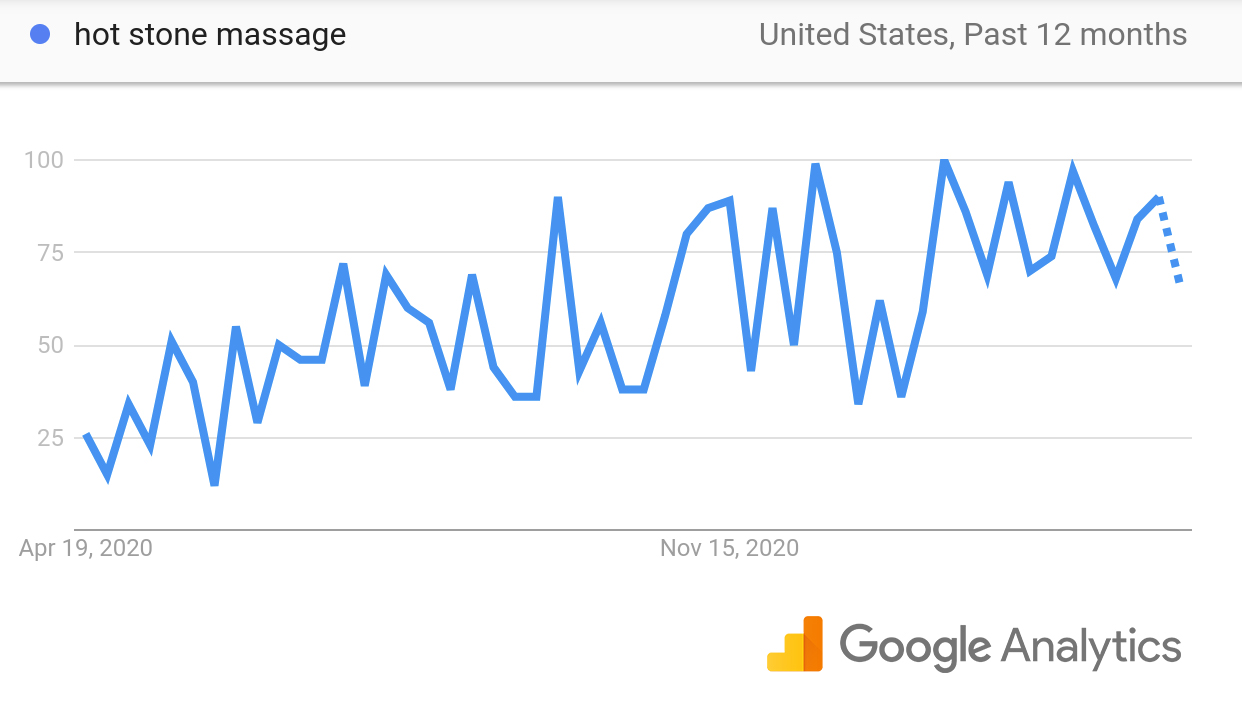Click the 100 y-axis value label

tap(44, 160)
